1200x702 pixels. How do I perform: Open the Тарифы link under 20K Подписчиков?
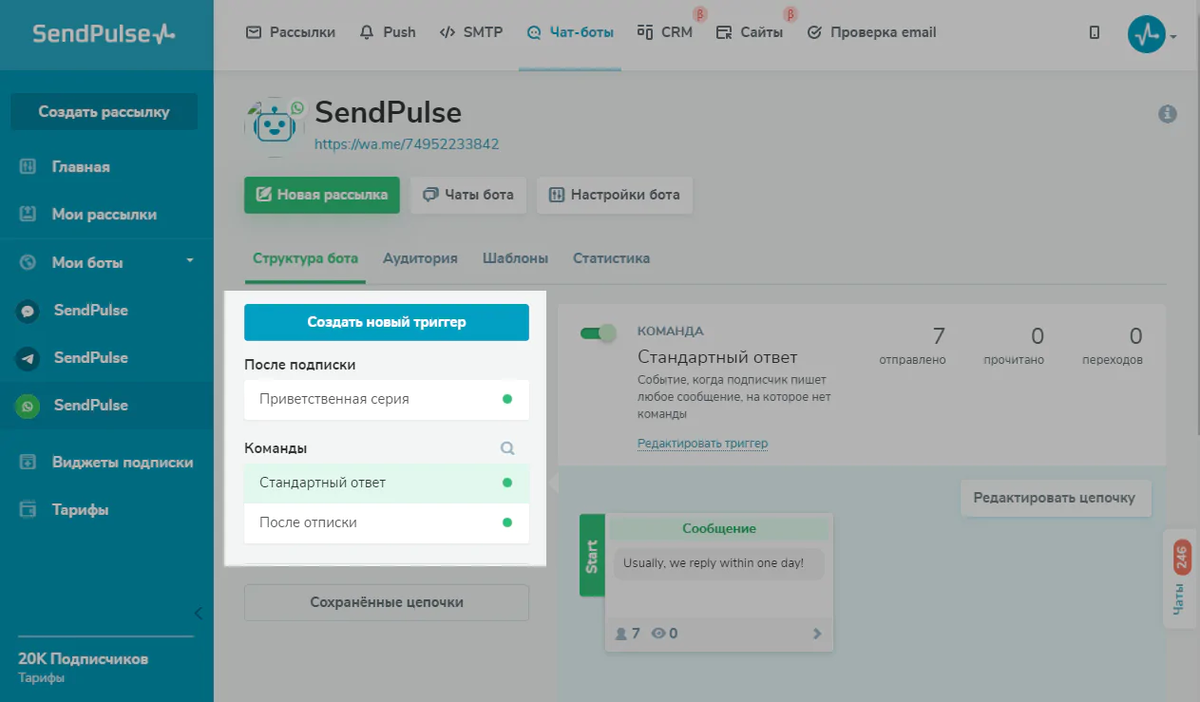(41, 678)
